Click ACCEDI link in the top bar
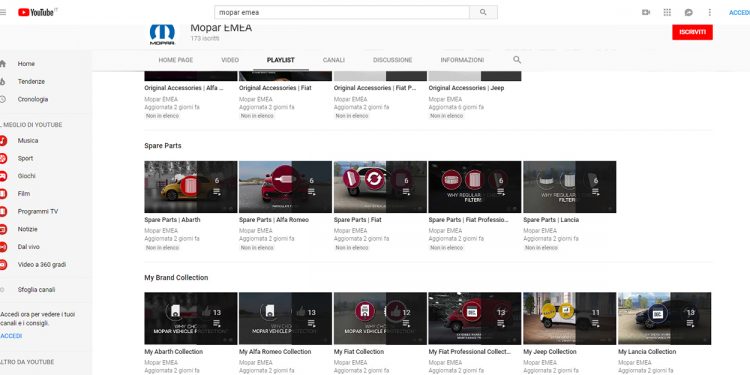 (739, 13)
